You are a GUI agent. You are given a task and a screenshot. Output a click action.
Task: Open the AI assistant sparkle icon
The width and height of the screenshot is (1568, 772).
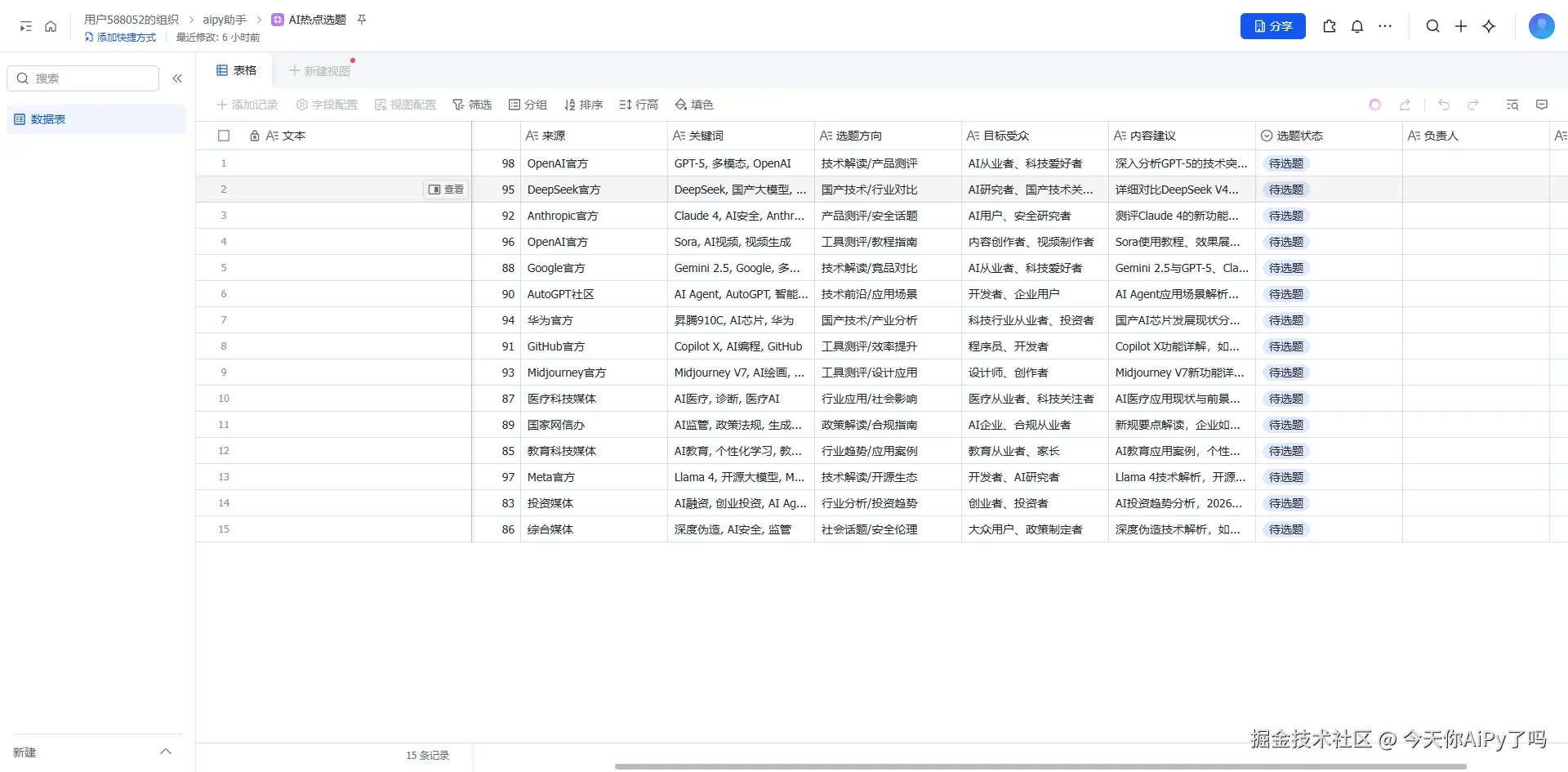(1489, 26)
